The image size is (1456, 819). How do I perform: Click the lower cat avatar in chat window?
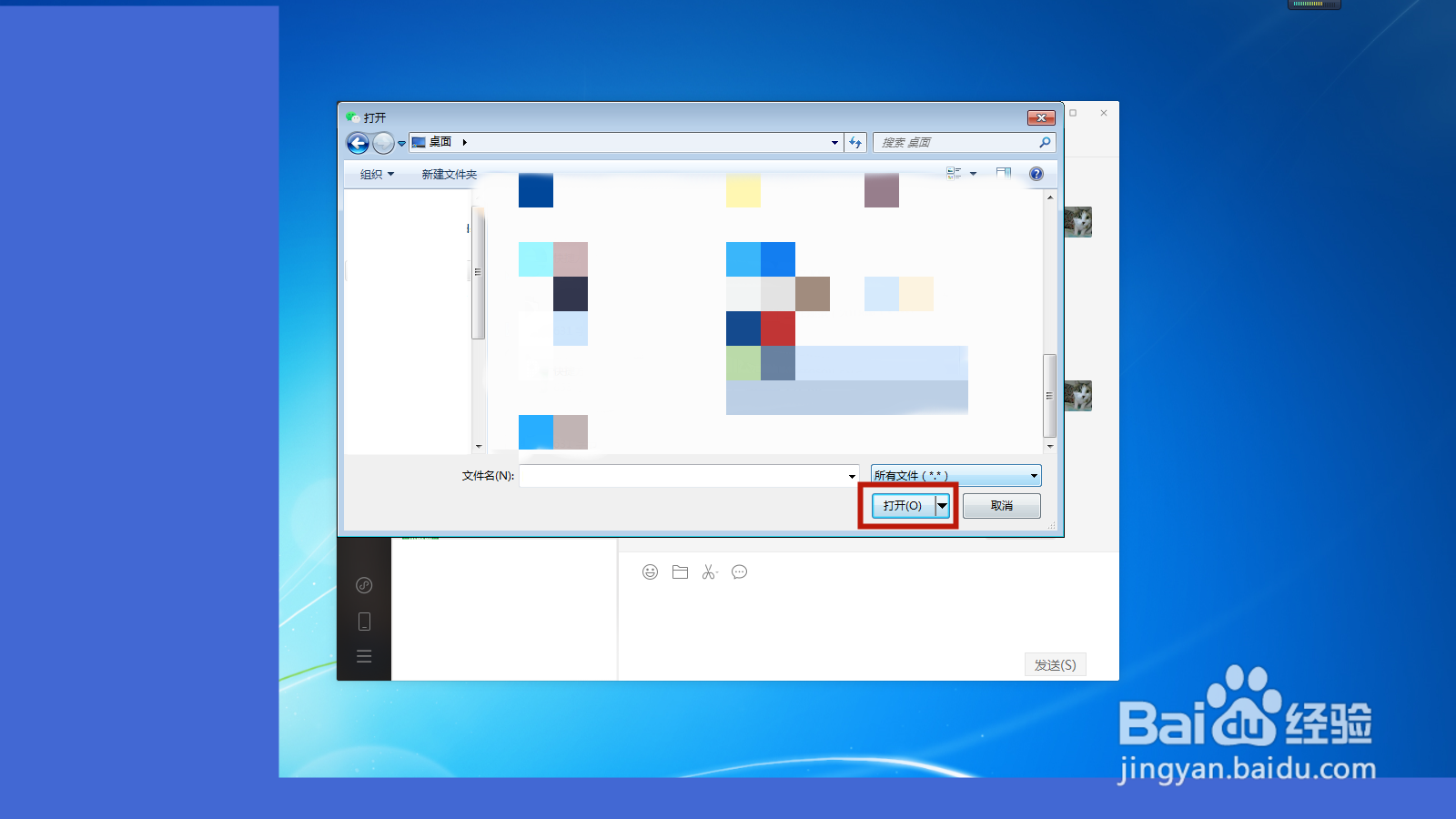point(1078,396)
